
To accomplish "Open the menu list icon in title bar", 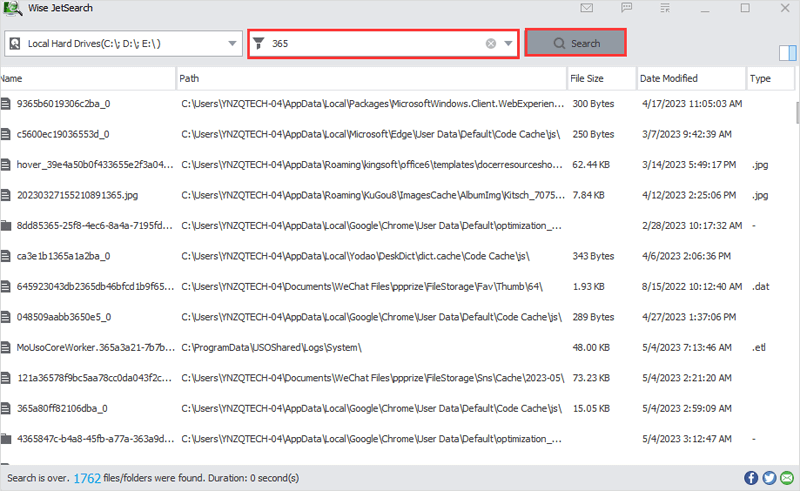I will 665,8.
